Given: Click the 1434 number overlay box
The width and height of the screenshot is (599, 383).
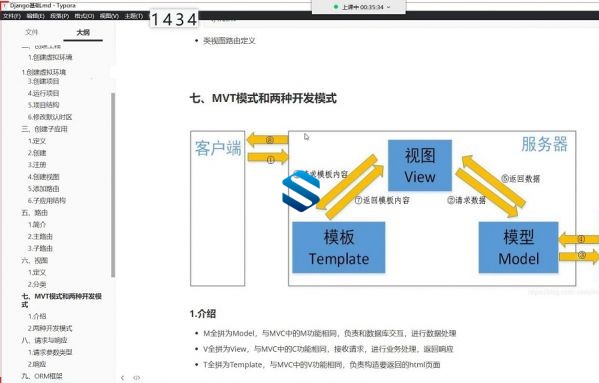Looking at the screenshot, I should (x=174, y=19).
